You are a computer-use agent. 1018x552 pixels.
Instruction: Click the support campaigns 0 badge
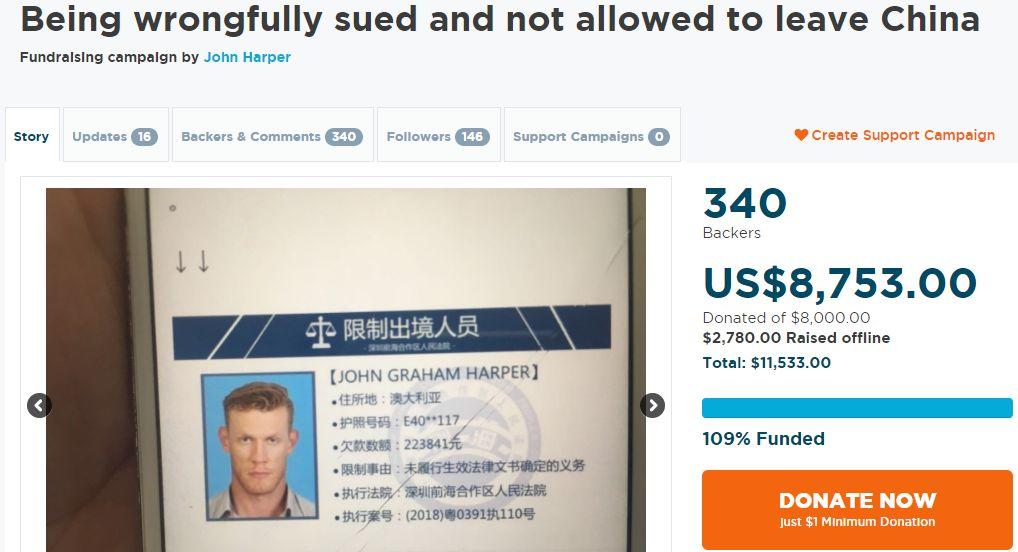pyautogui.click(x=658, y=136)
